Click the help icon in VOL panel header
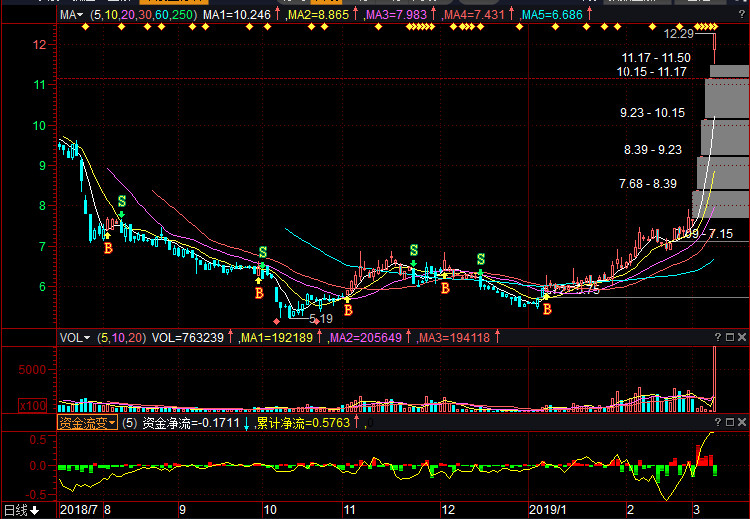 (717, 337)
